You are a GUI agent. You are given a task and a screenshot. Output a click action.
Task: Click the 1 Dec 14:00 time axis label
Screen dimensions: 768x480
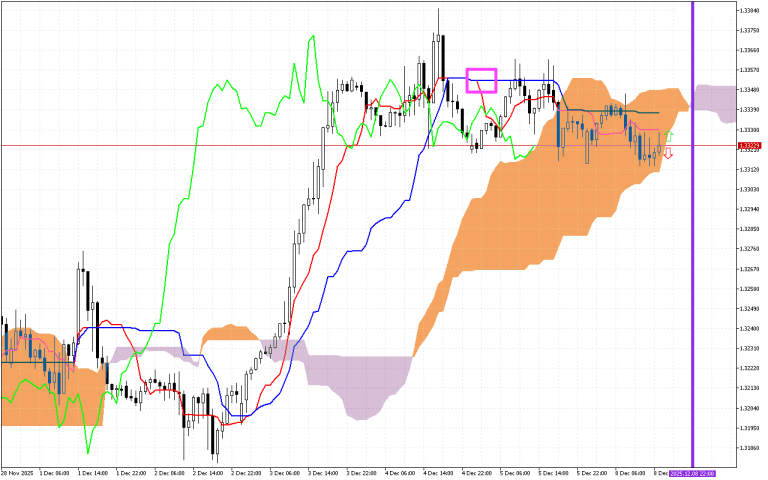click(x=92, y=473)
